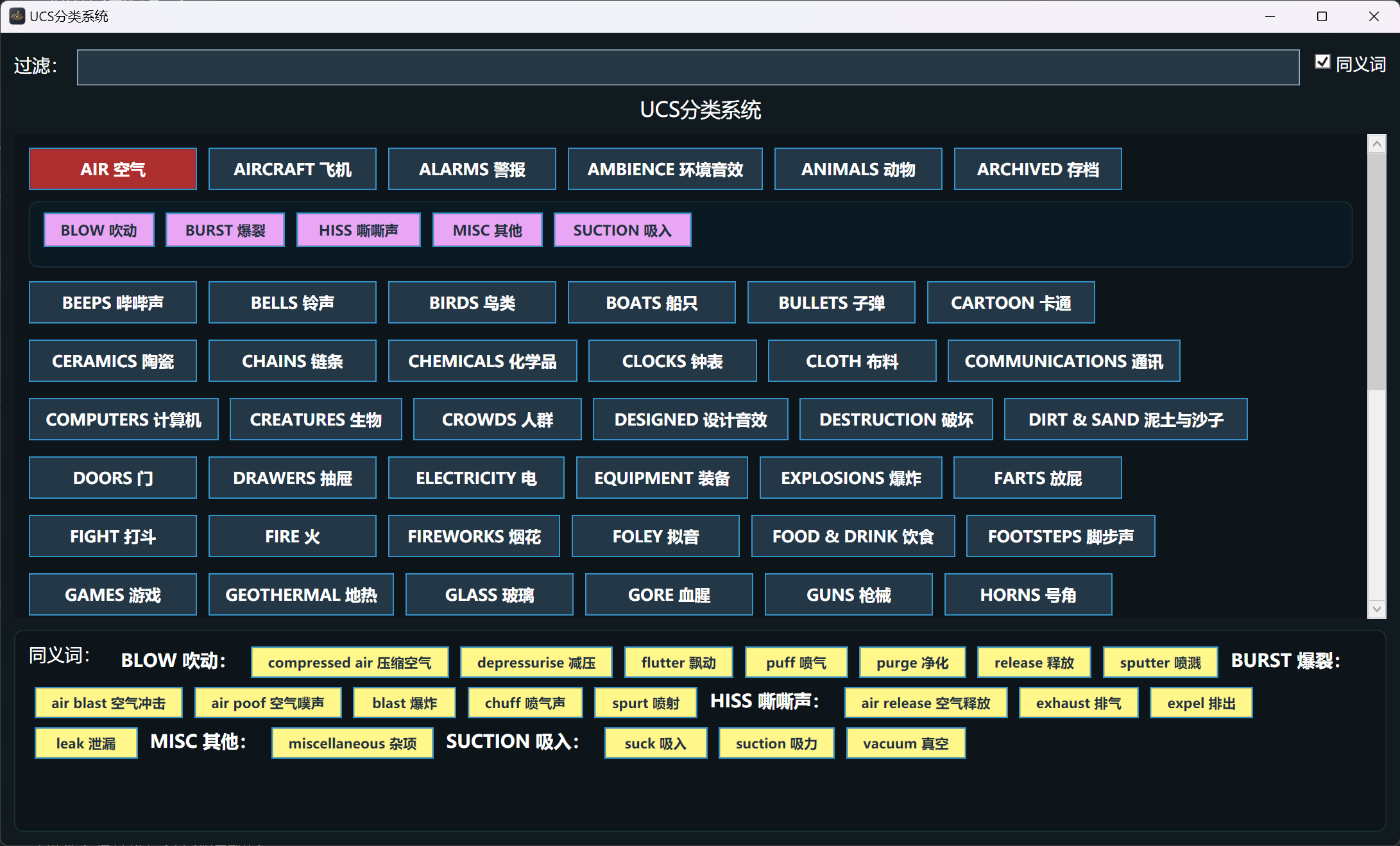Select the BIRDS 鸟类 category
This screenshot has height=846, width=1400.
[472, 302]
